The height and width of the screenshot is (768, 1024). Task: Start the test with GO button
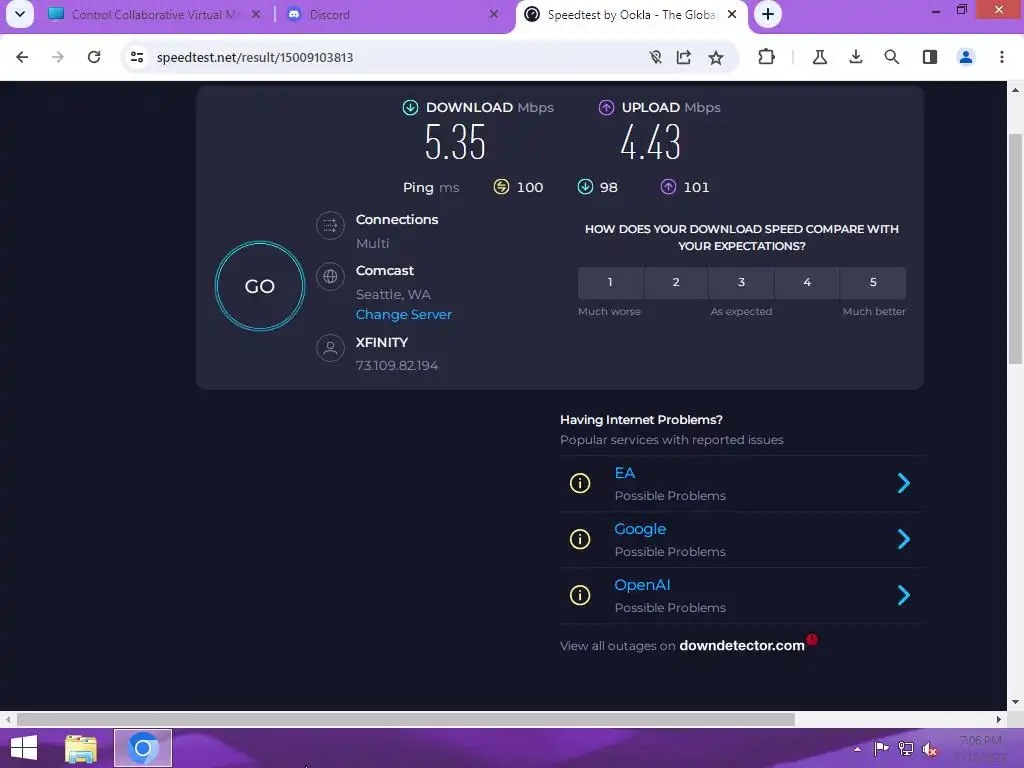click(x=260, y=286)
